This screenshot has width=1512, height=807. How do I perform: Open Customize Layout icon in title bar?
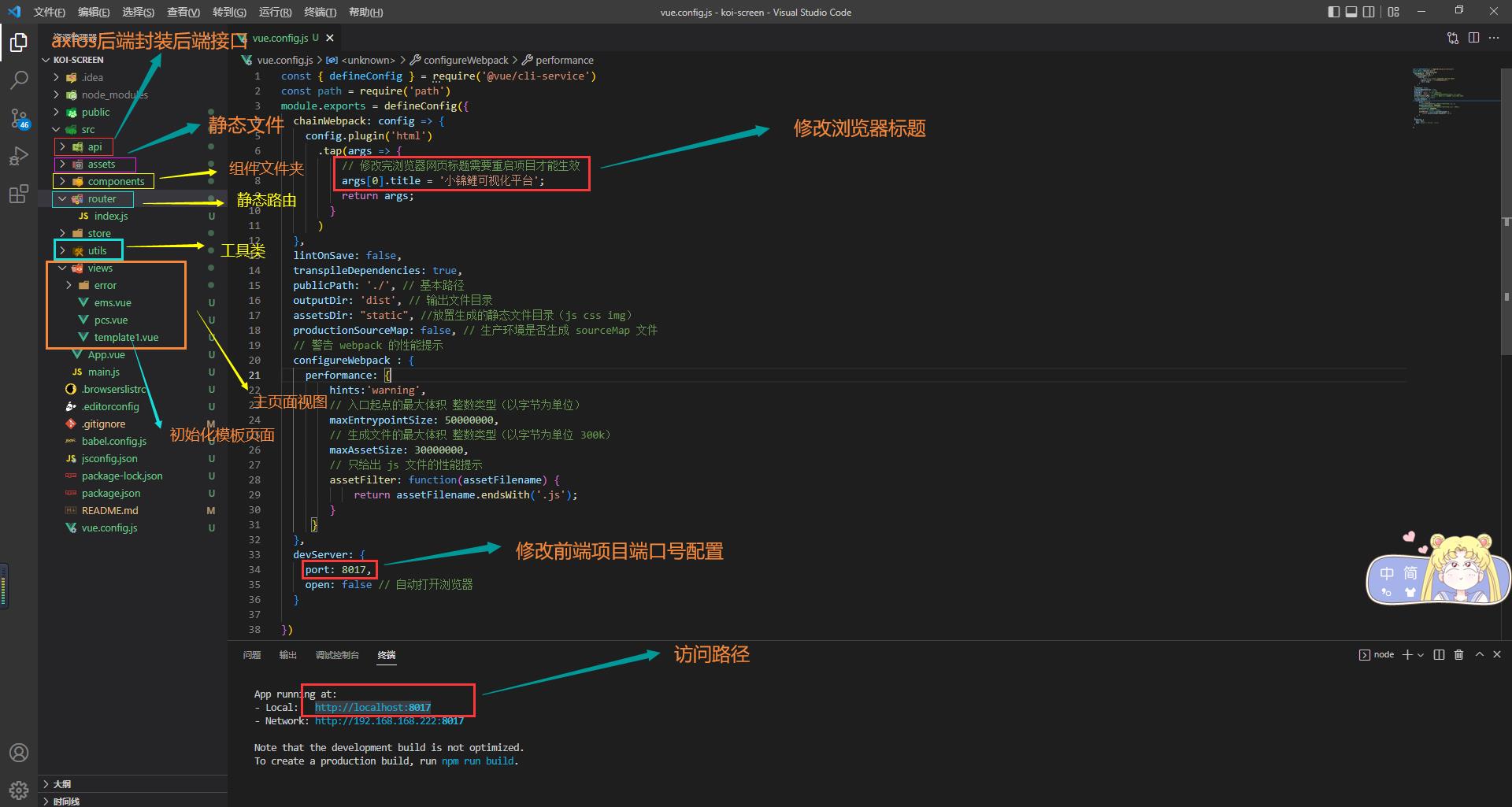pos(1394,12)
